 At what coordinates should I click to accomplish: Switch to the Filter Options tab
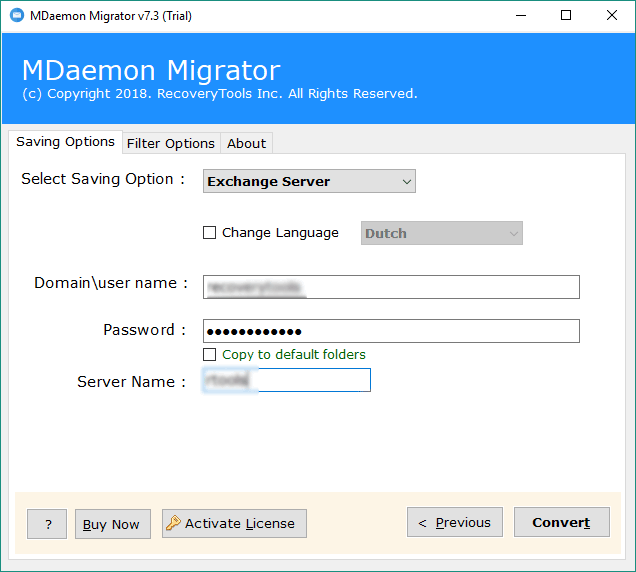171,143
